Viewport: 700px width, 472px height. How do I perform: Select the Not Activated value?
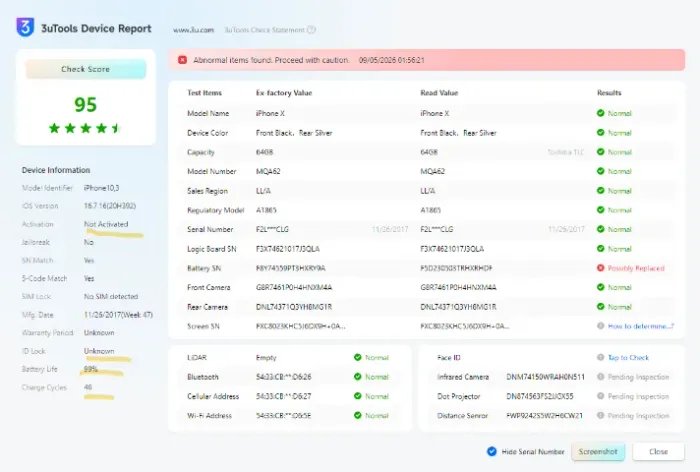click(x=106, y=224)
